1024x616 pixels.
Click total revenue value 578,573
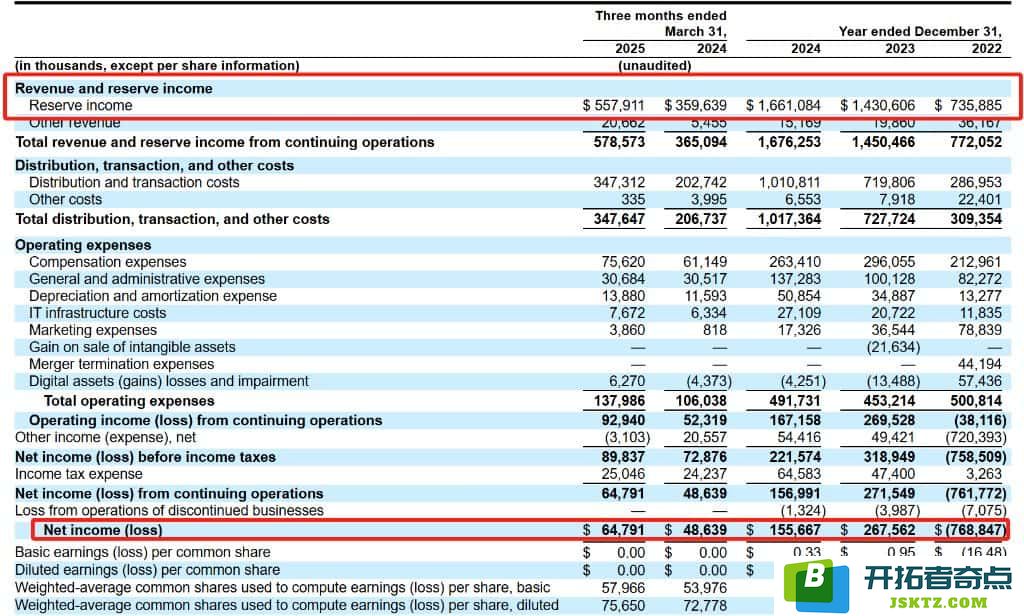tap(619, 142)
